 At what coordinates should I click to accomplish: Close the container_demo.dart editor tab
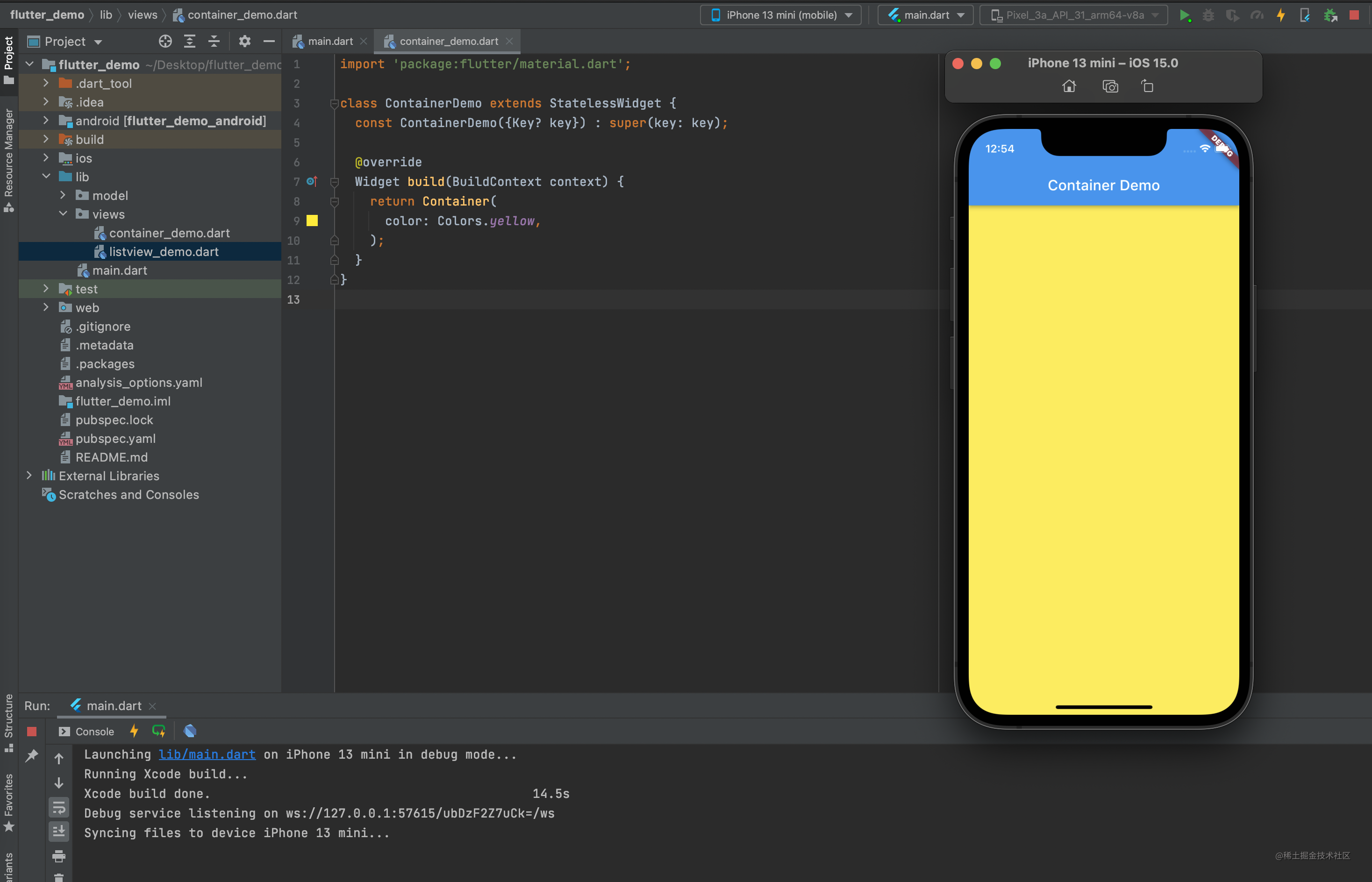(509, 41)
